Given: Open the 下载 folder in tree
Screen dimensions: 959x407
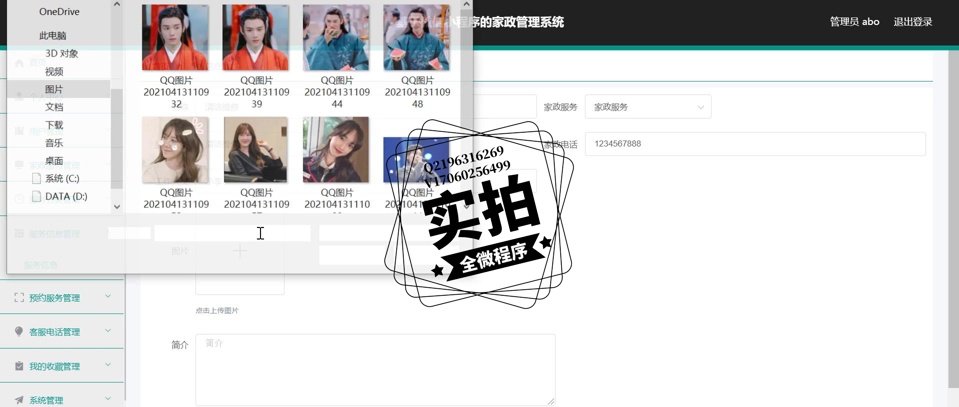Looking at the screenshot, I should tap(54, 125).
